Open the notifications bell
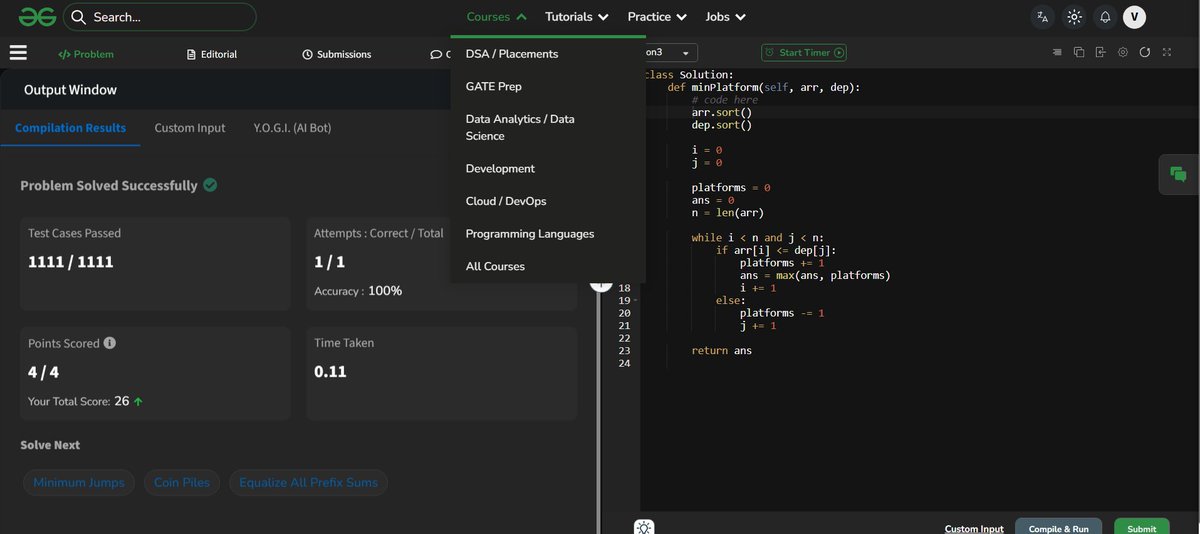This screenshot has width=1200, height=534. tap(1105, 17)
